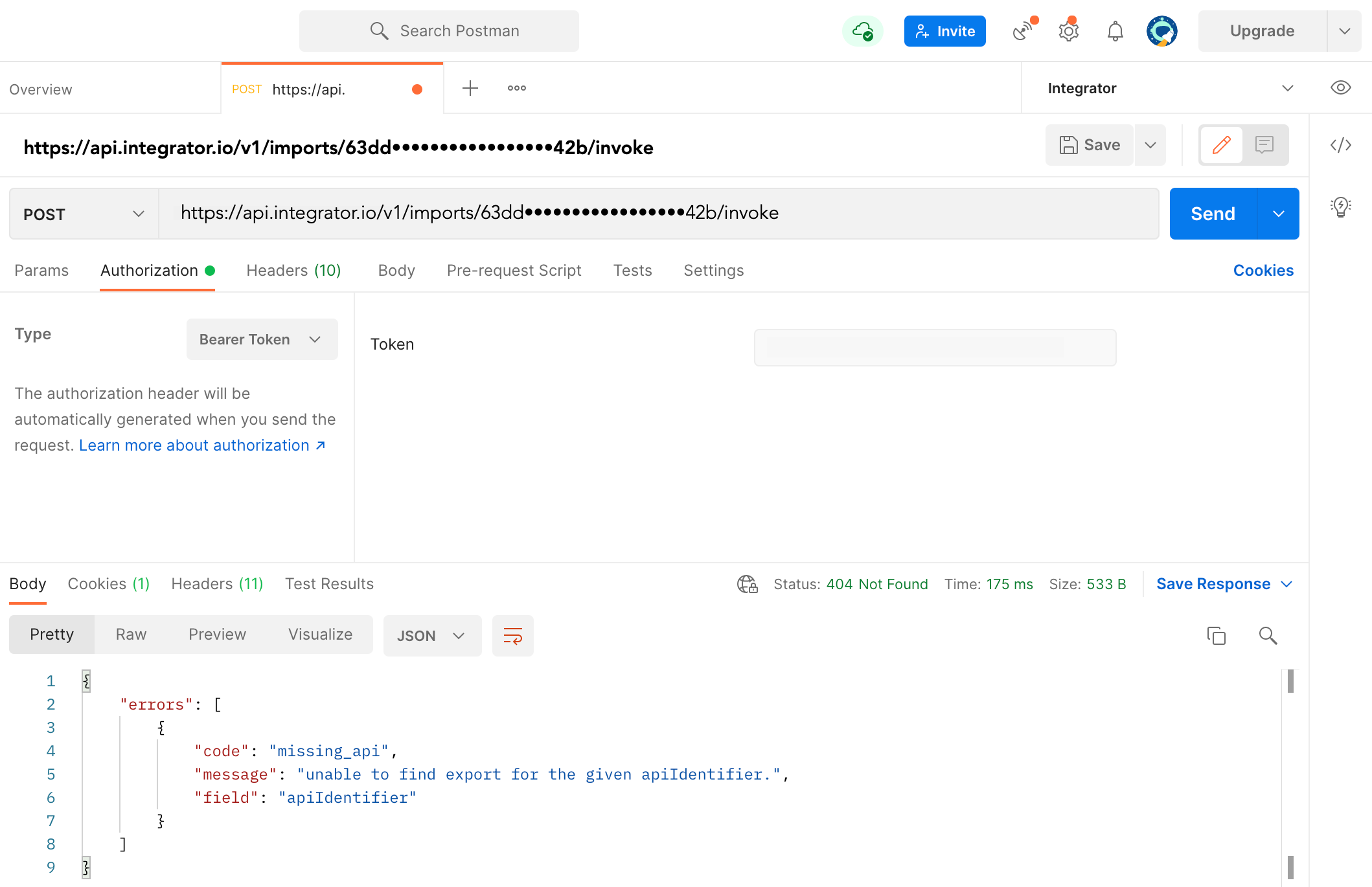The width and height of the screenshot is (1372, 887).
Task: Select the response Body tab
Action: [x=28, y=584]
